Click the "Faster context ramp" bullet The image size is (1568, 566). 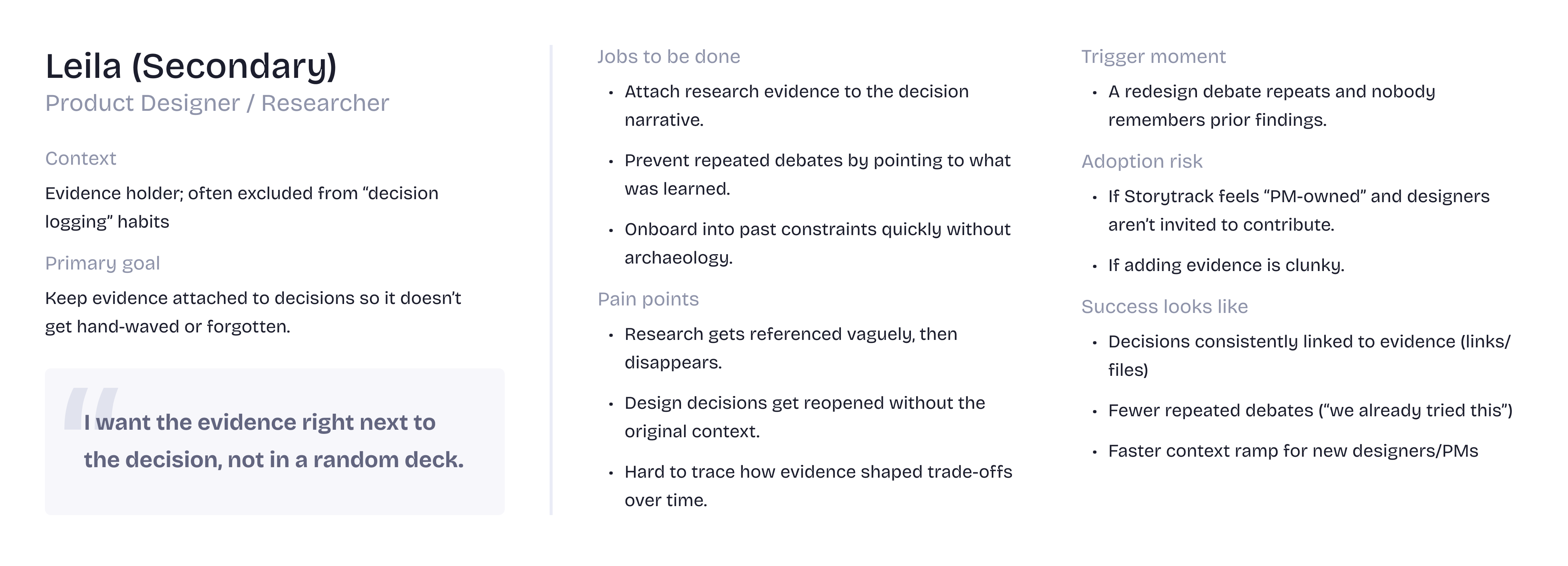click(x=1293, y=451)
